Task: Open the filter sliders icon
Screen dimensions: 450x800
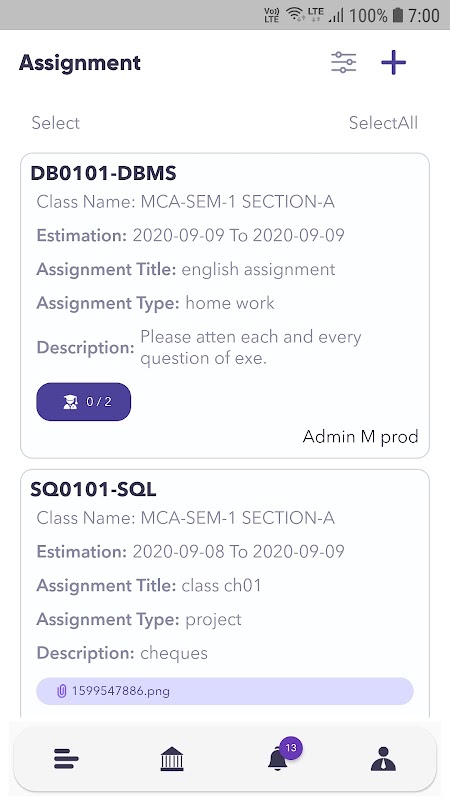Action: coord(343,62)
